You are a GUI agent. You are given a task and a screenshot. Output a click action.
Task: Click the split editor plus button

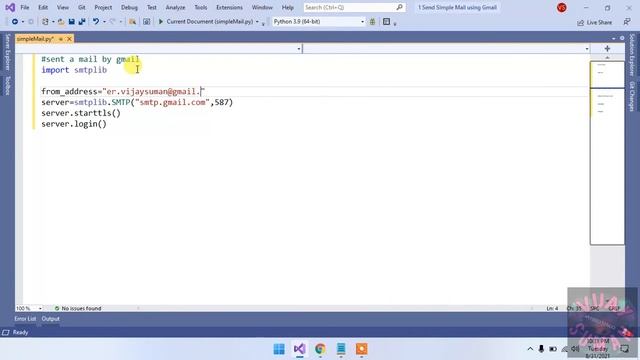pos(607,49)
